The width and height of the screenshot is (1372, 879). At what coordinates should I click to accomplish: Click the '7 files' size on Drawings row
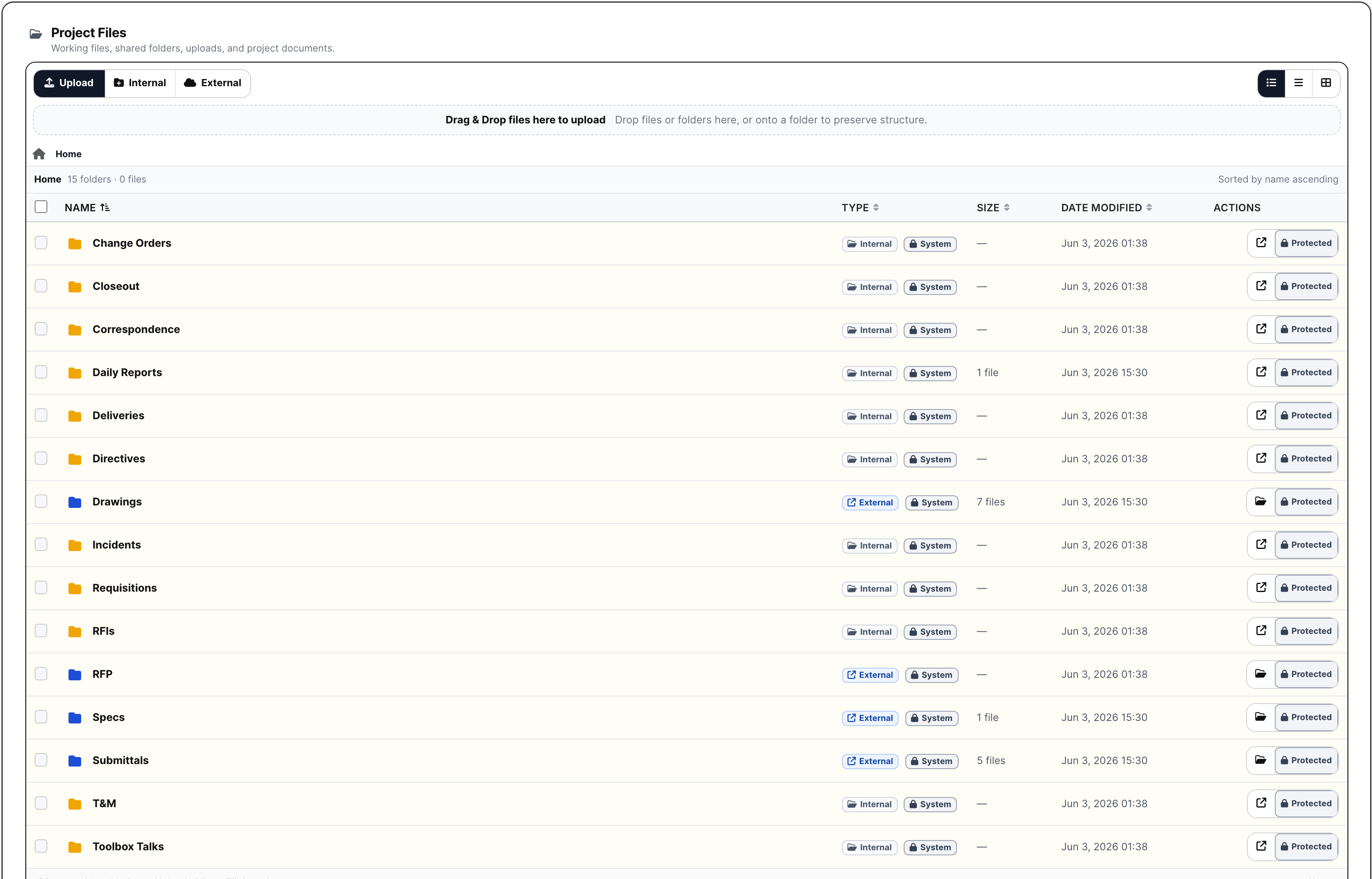(x=991, y=502)
